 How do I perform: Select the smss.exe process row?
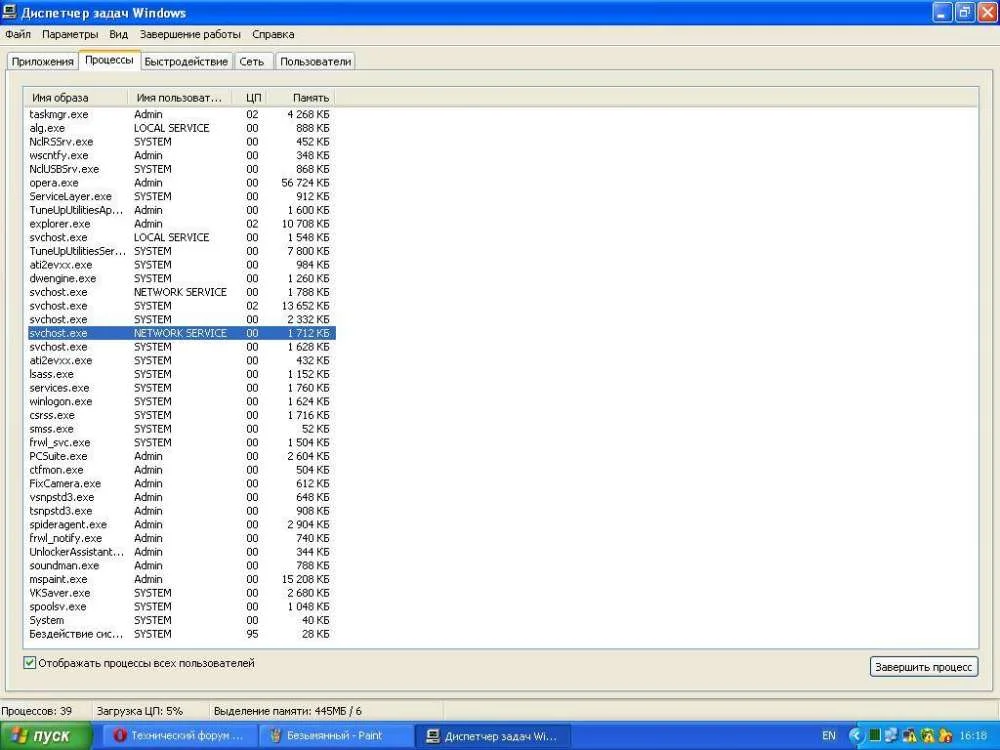pyautogui.click(x=181, y=429)
